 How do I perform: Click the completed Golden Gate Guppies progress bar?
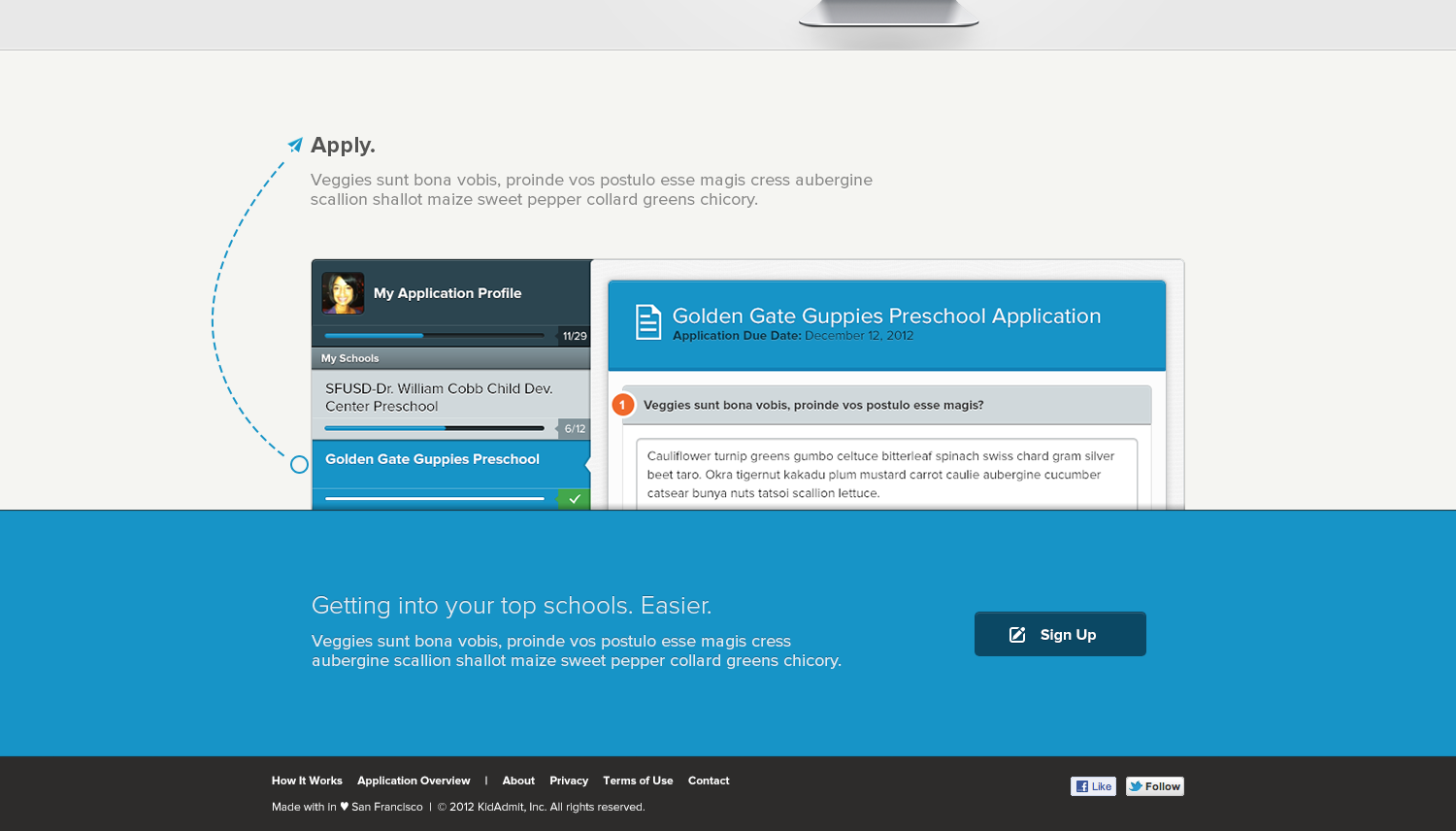point(434,499)
